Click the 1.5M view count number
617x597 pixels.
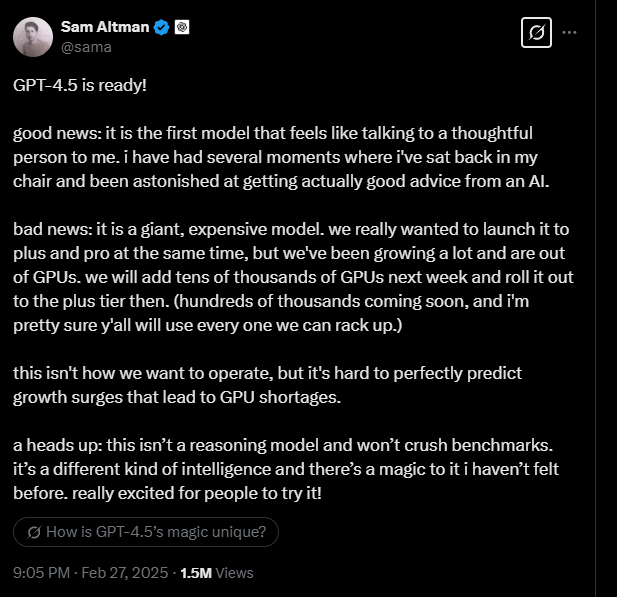click(x=195, y=573)
